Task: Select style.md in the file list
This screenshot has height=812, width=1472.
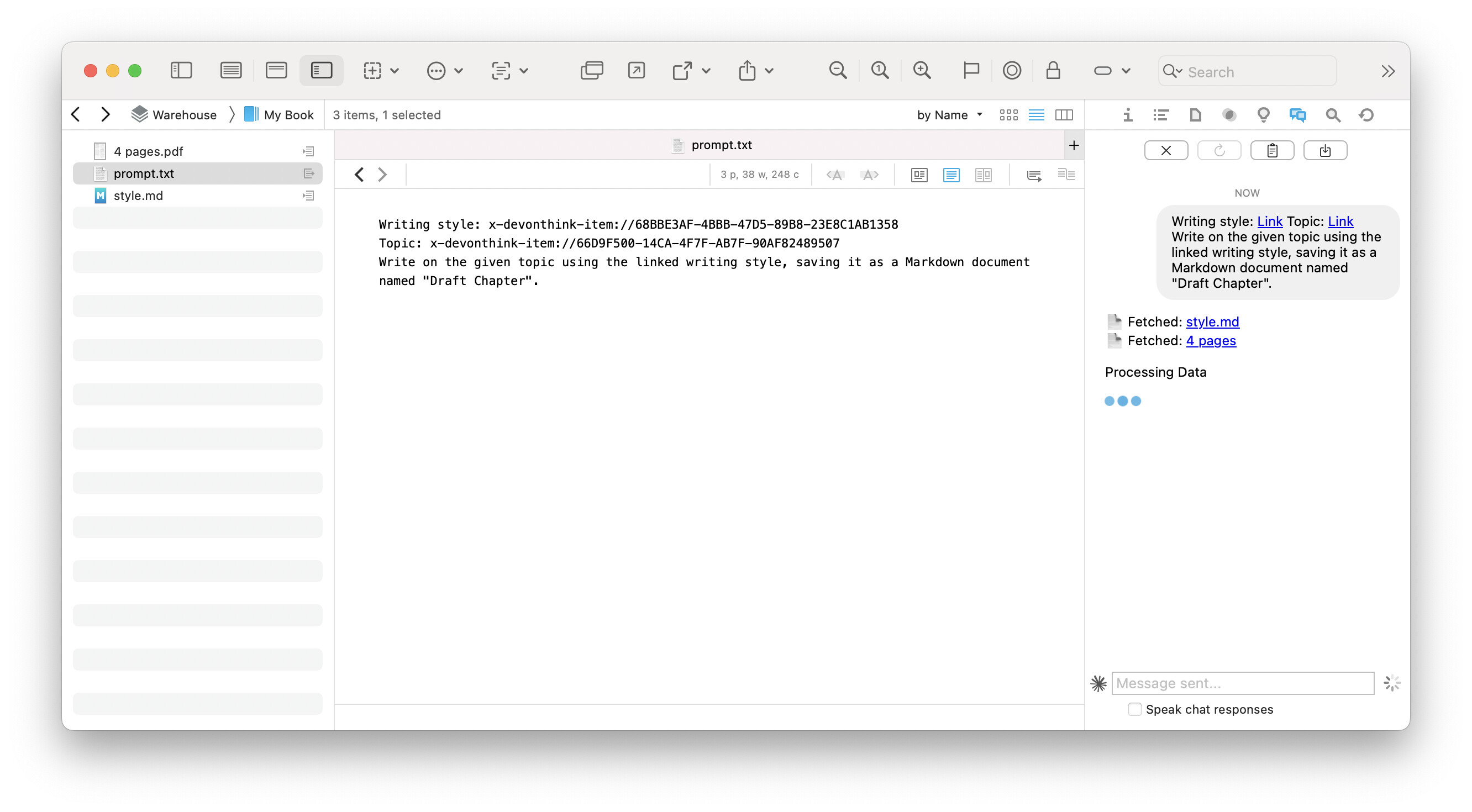Action: [138, 196]
